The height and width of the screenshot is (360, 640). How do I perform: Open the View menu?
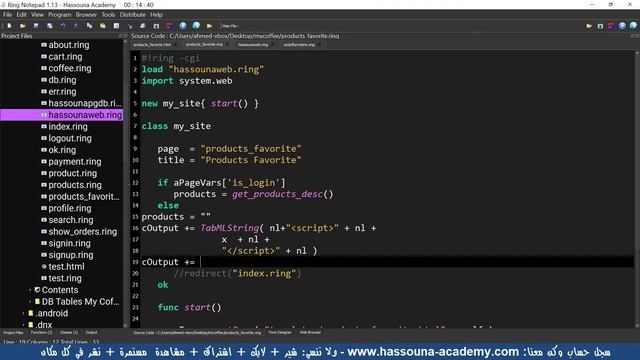tap(37, 15)
